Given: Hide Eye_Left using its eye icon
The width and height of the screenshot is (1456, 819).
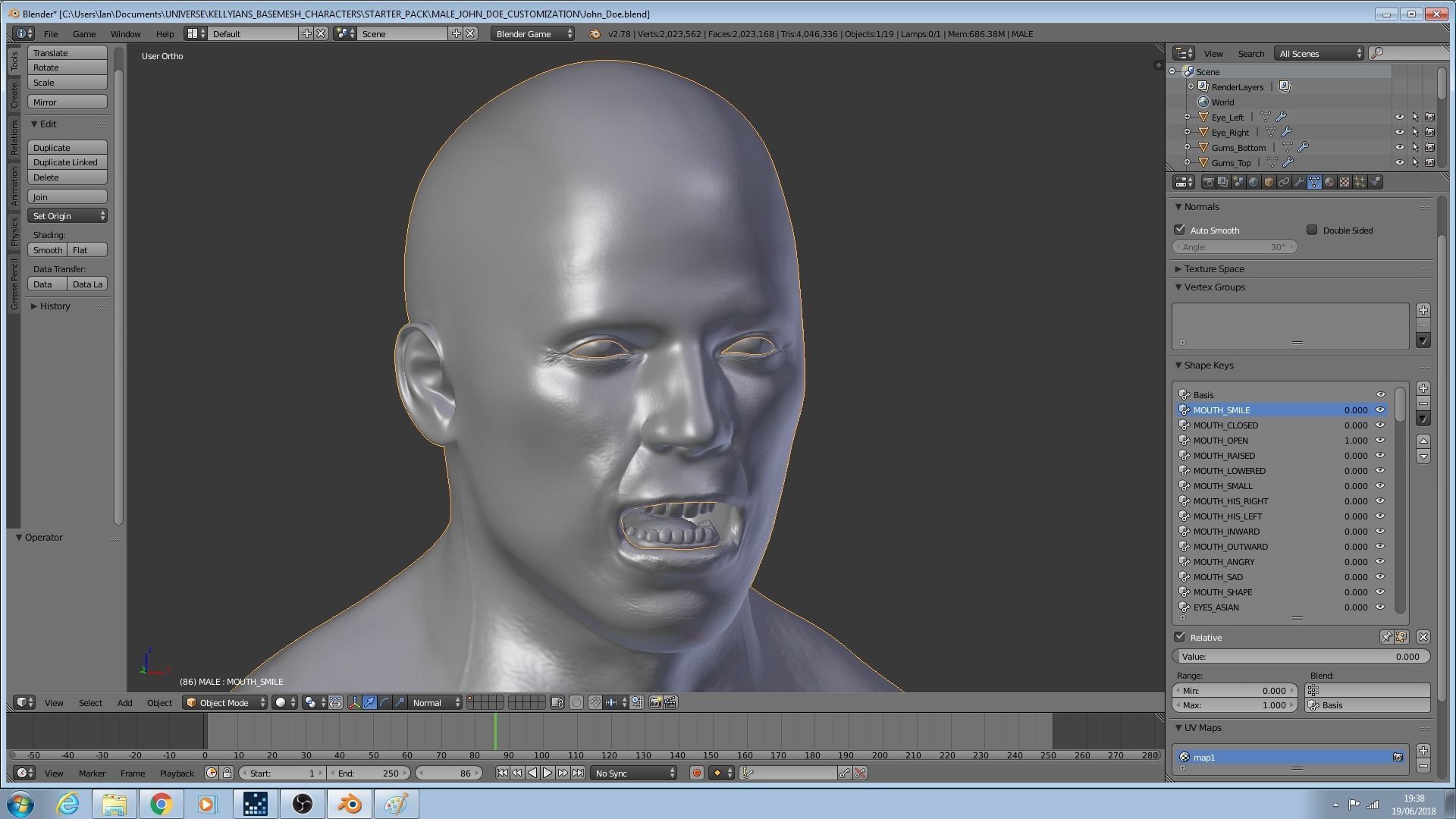Looking at the screenshot, I should pos(1400,117).
